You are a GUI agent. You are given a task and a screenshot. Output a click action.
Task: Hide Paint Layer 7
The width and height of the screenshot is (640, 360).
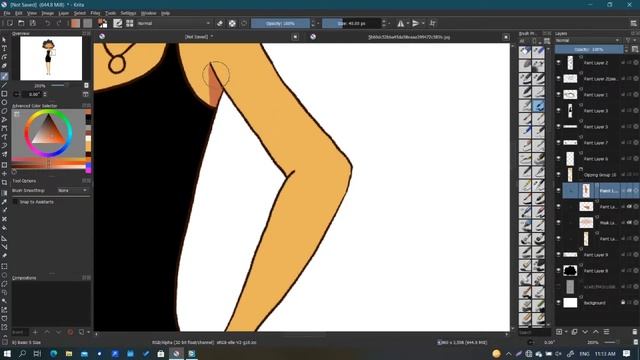[x=558, y=142]
